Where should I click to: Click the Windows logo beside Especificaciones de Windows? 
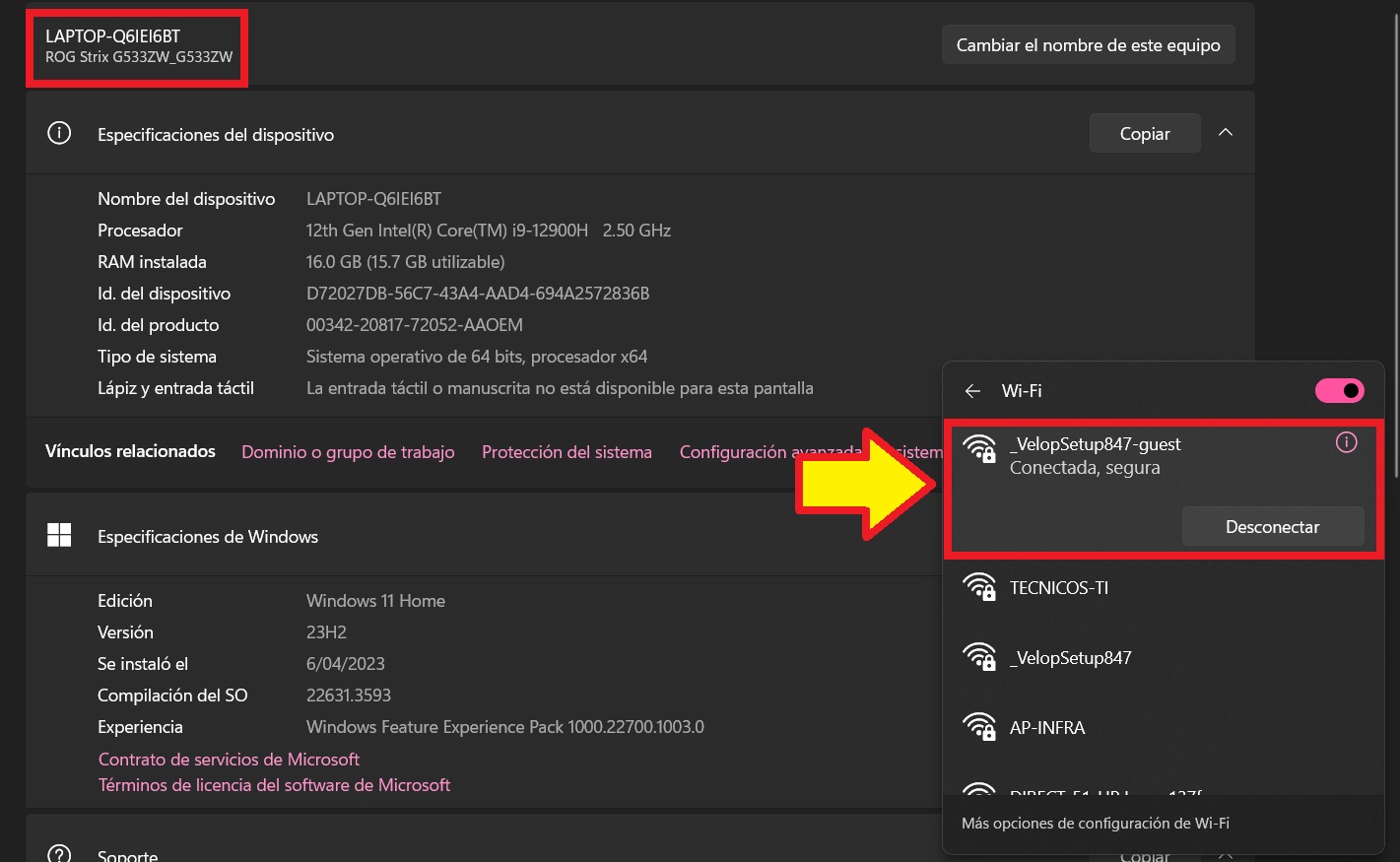pyautogui.click(x=59, y=536)
